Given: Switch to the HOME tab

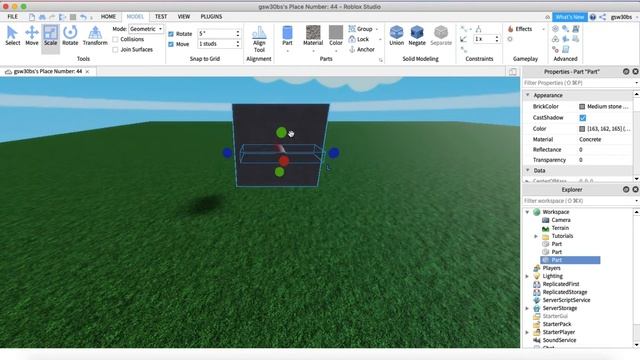Looking at the screenshot, I should click(108, 17).
